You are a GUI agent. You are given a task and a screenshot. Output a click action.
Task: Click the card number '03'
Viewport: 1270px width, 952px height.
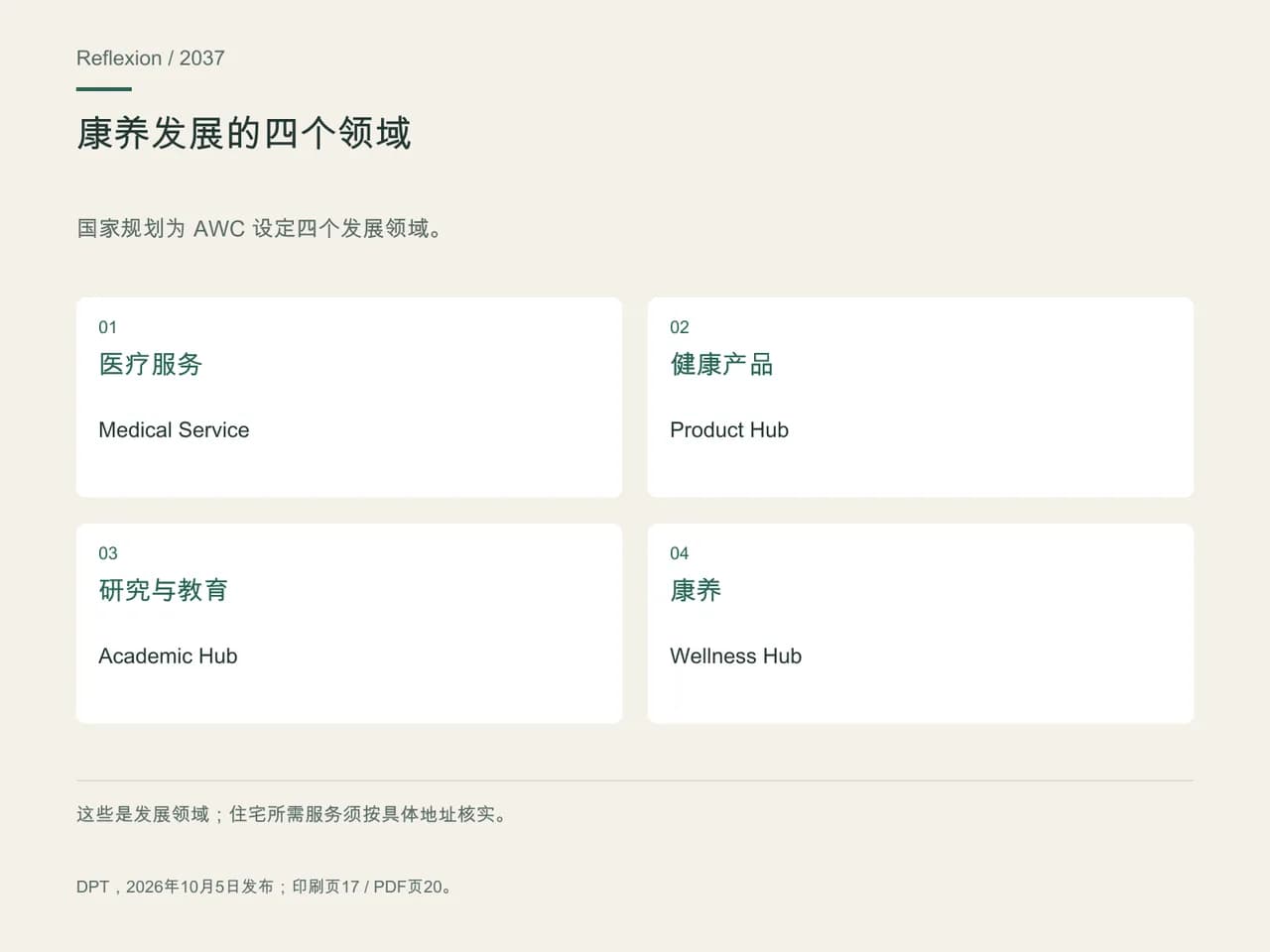108,553
